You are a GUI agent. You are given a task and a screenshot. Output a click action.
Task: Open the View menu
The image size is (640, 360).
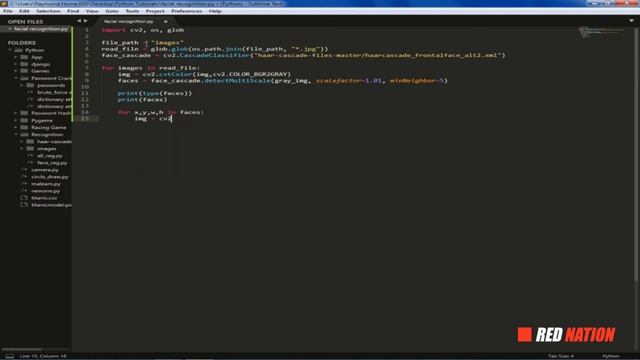[92, 11]
